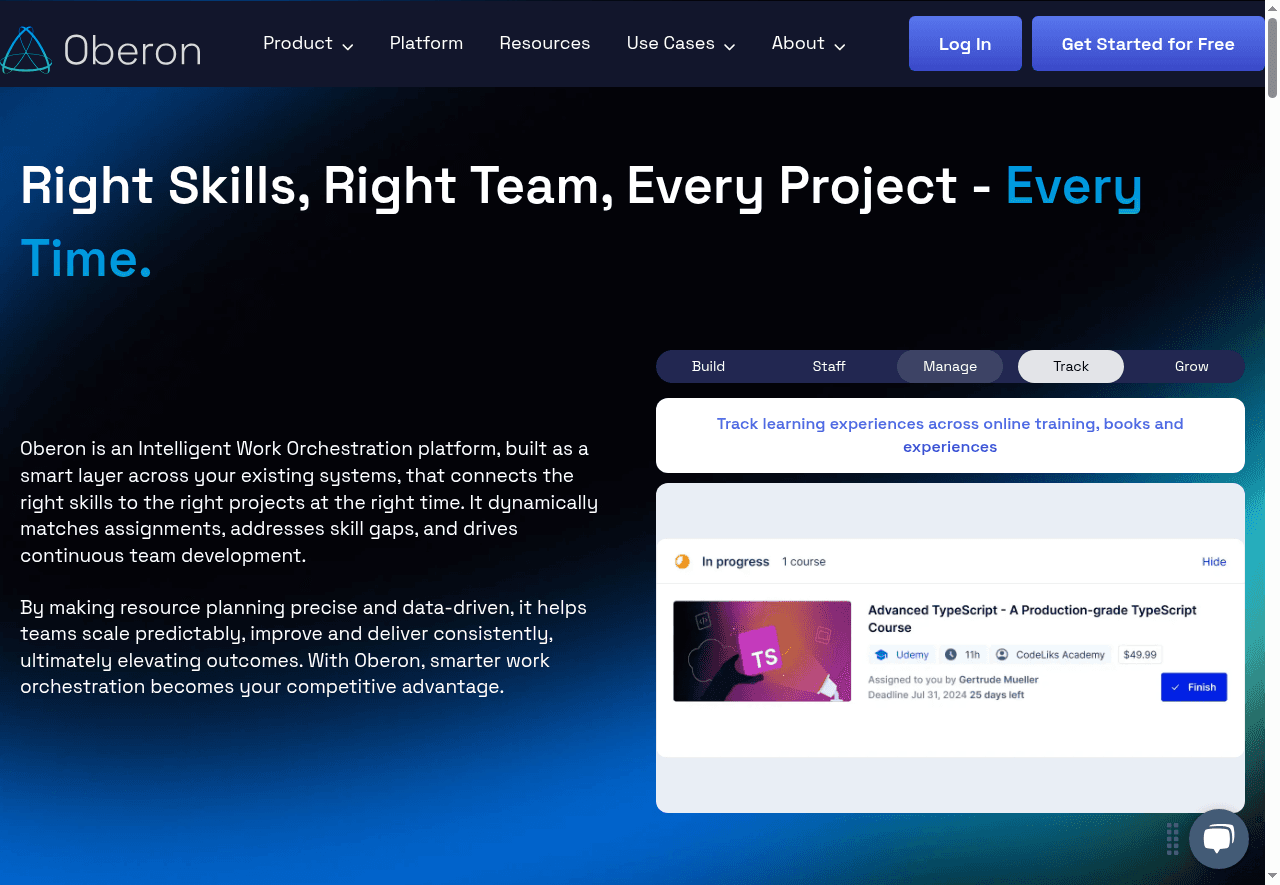
Task: Go to the Platform menu item
Action: pos(426,43)
